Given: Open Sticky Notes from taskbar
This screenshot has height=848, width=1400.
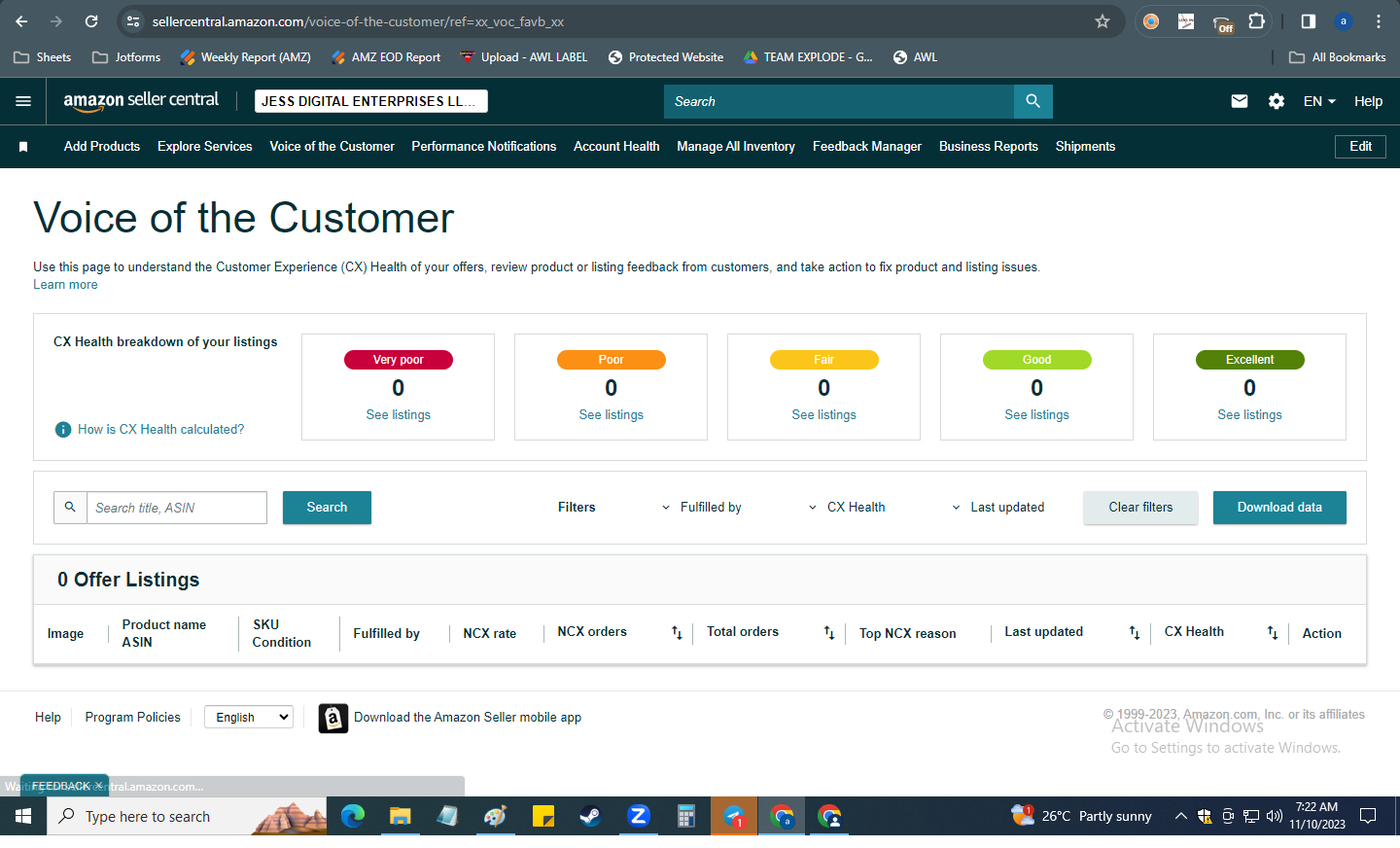Looking at the screenshot, I should tap(542, 816).
